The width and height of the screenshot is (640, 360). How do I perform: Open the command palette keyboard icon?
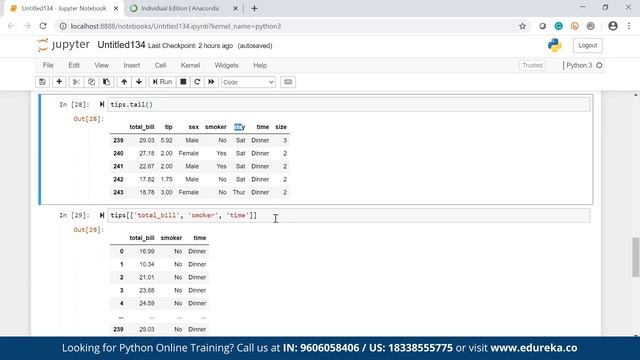pyautogui.click(x=288, y=82)
